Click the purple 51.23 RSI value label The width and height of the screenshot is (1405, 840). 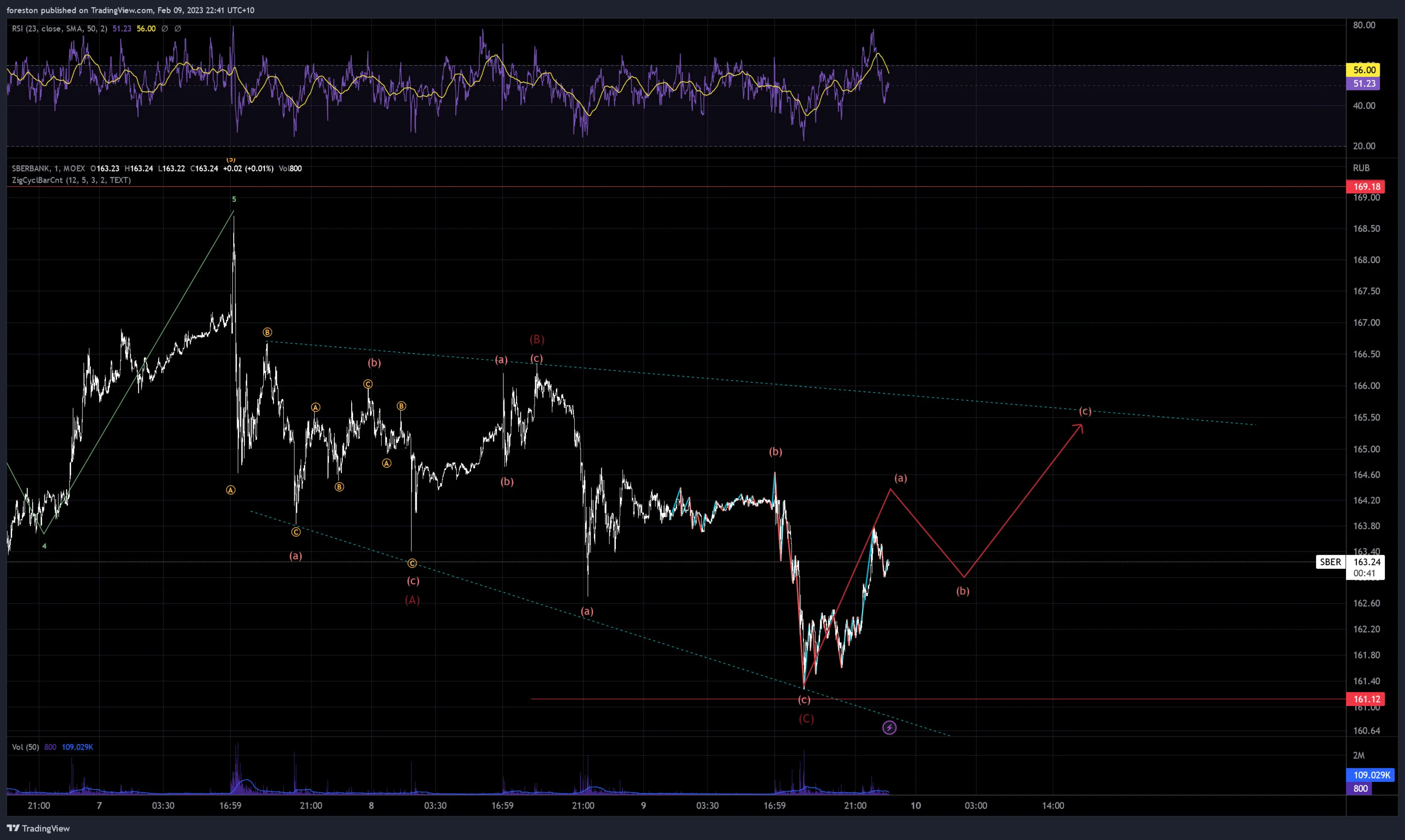[1363, 84]
